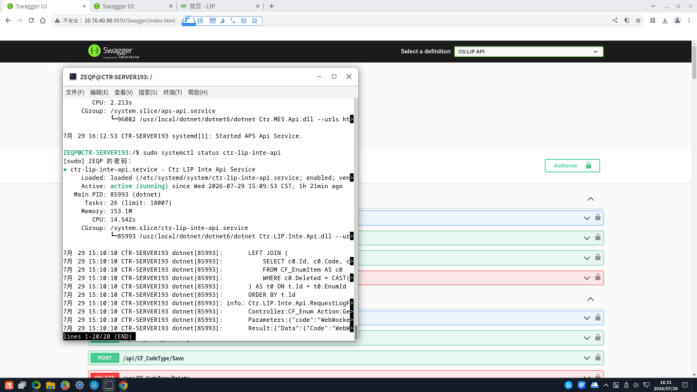Open the 终端(T) menu in terminal

click(x=172, y=92)
